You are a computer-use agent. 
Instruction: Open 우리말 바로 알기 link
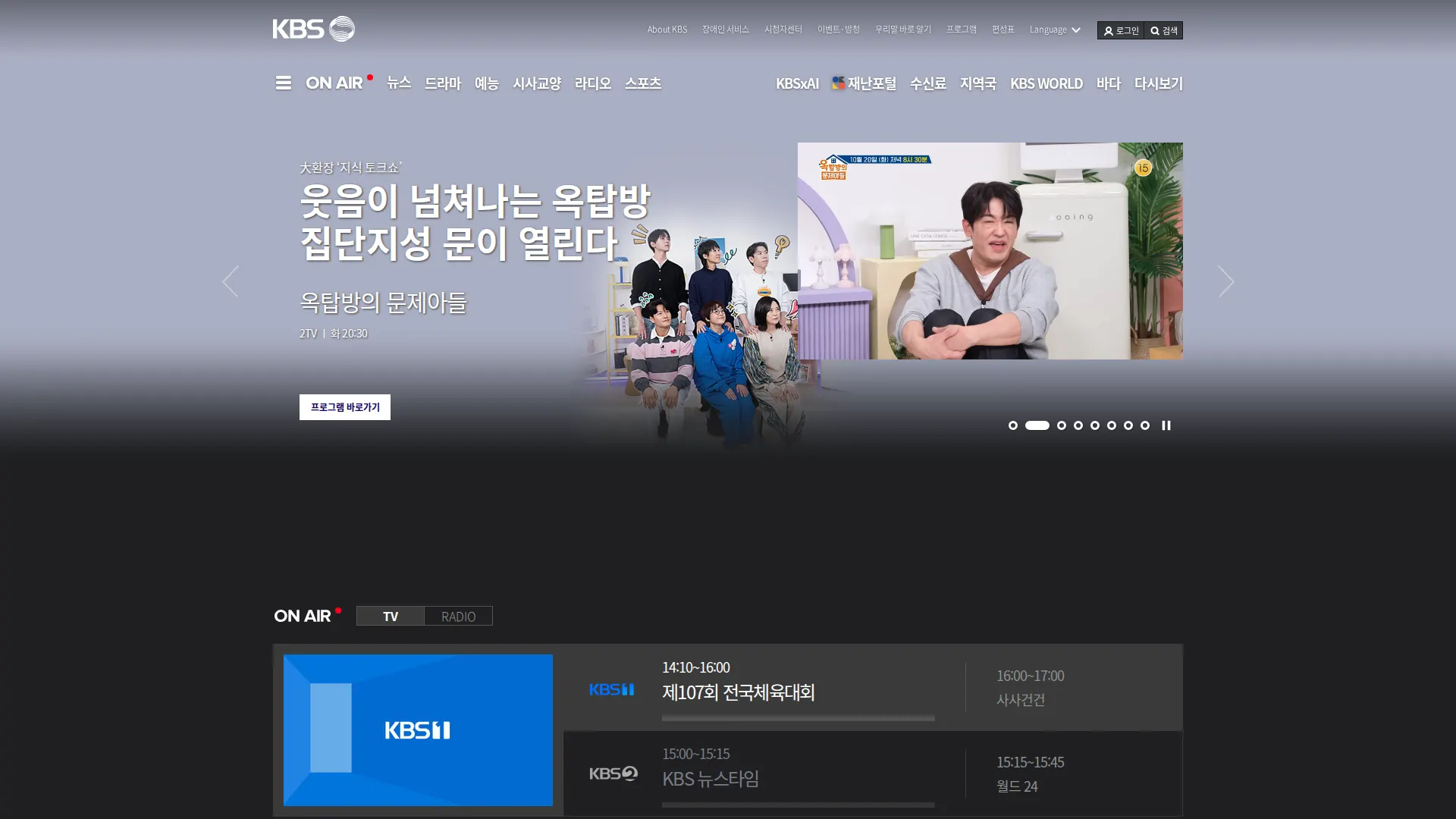(x=903, y=30)
